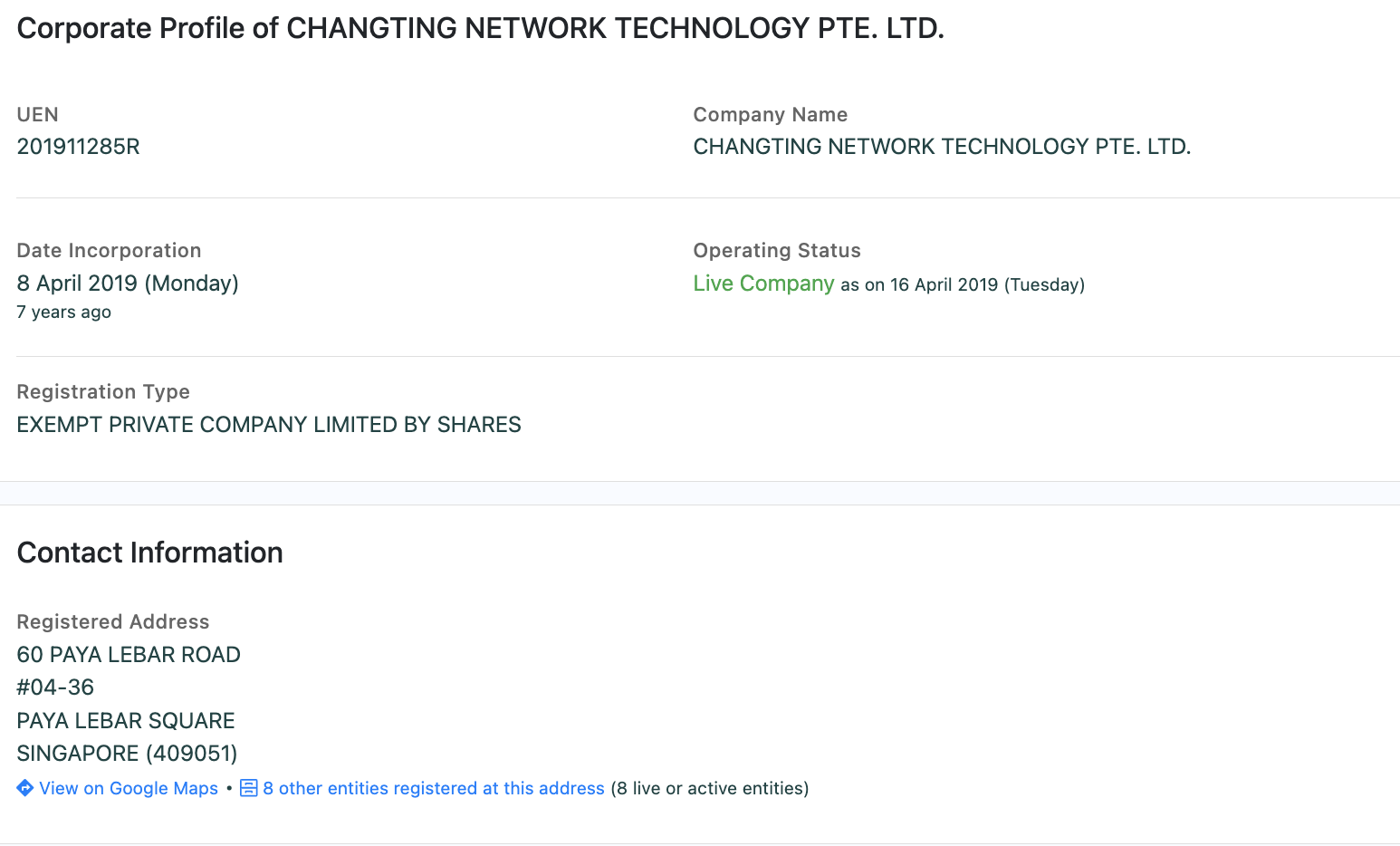
Task: Click the "7 years ago" text
Action: point(64,312)
